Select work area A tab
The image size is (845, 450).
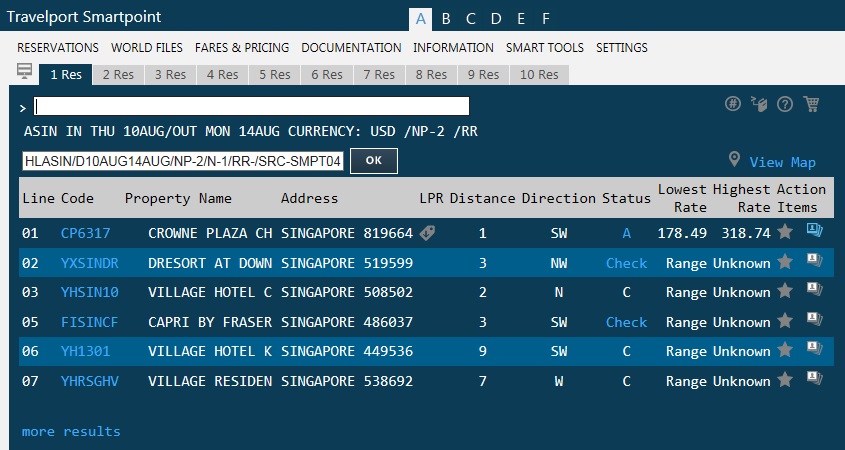point(421,19)
